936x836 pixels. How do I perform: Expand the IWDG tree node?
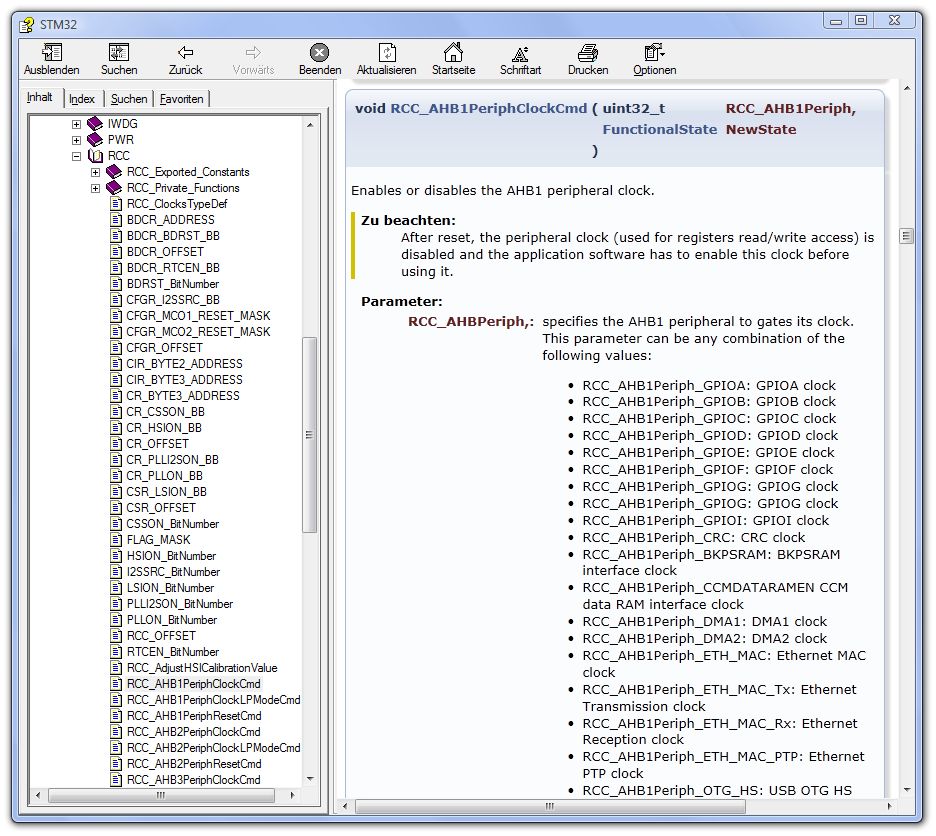76,124
